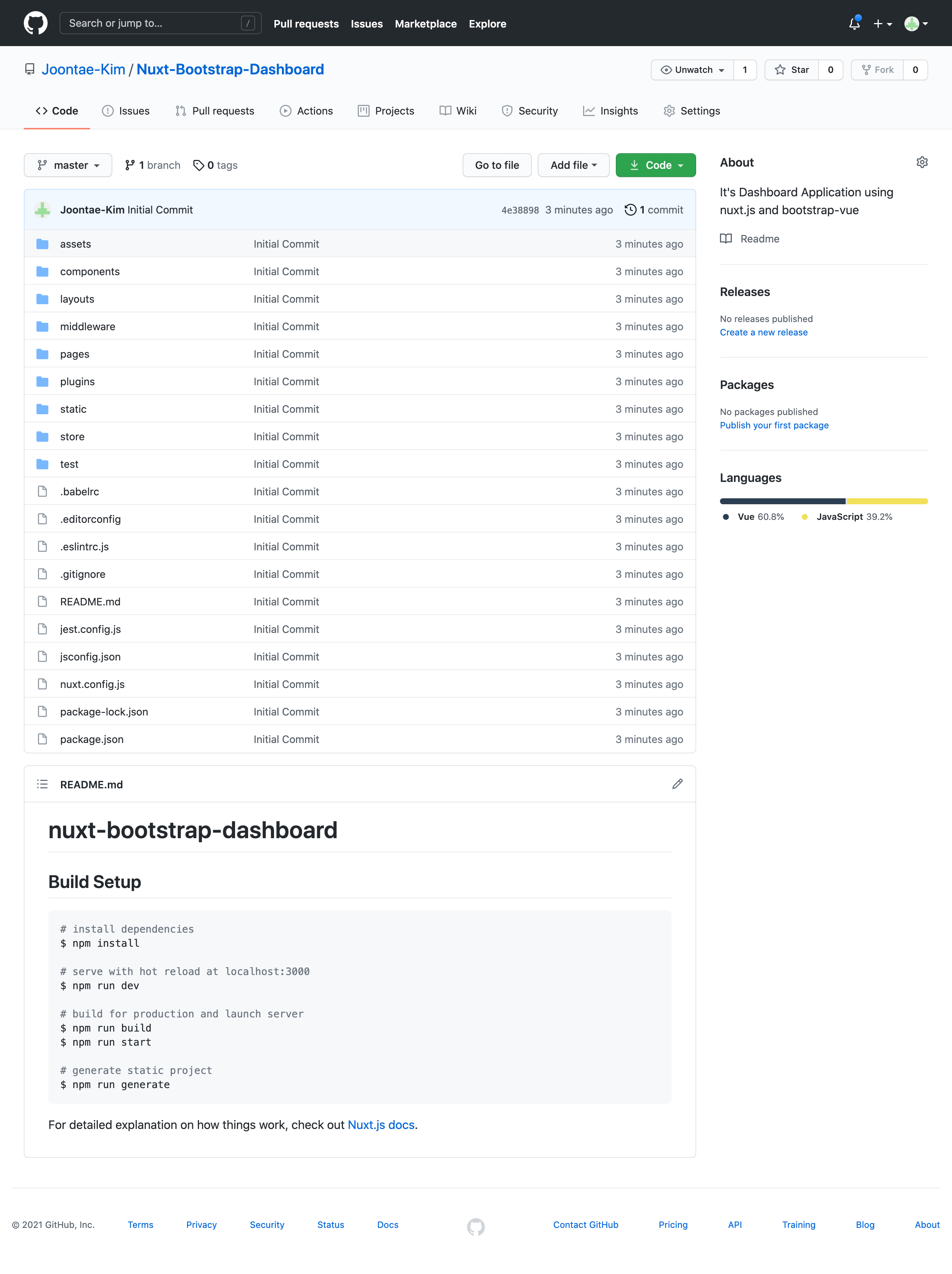Switch to the Actions tab
This screenshot has height=1274, width=952.
[306, 110]
